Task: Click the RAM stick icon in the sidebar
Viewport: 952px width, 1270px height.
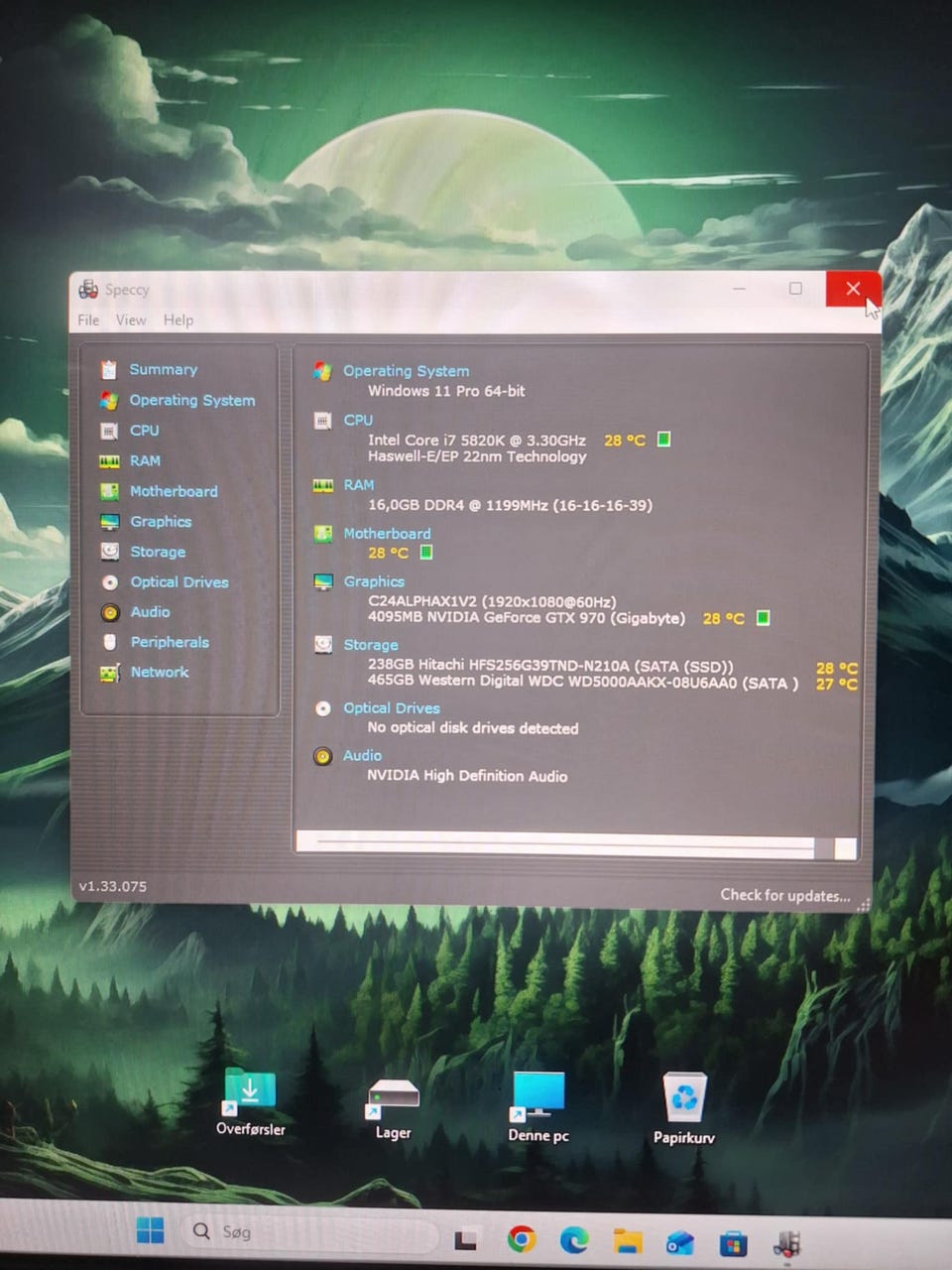Action: (x=109, y=461)
